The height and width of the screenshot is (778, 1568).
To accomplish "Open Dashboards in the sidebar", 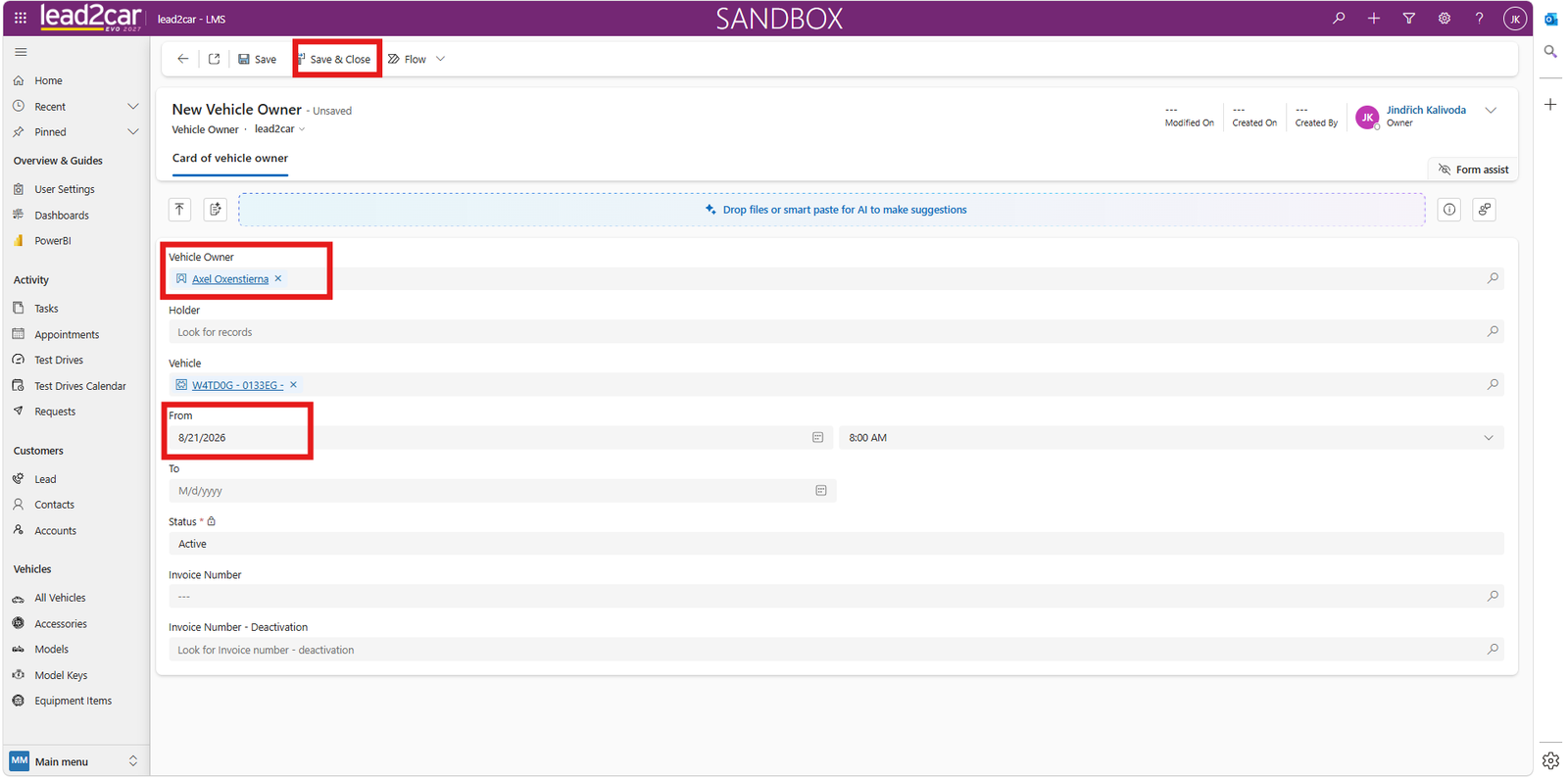I will [x=62, y=216].
